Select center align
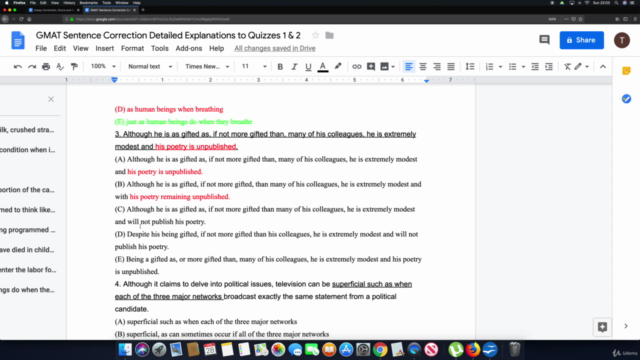 point(423,67)
